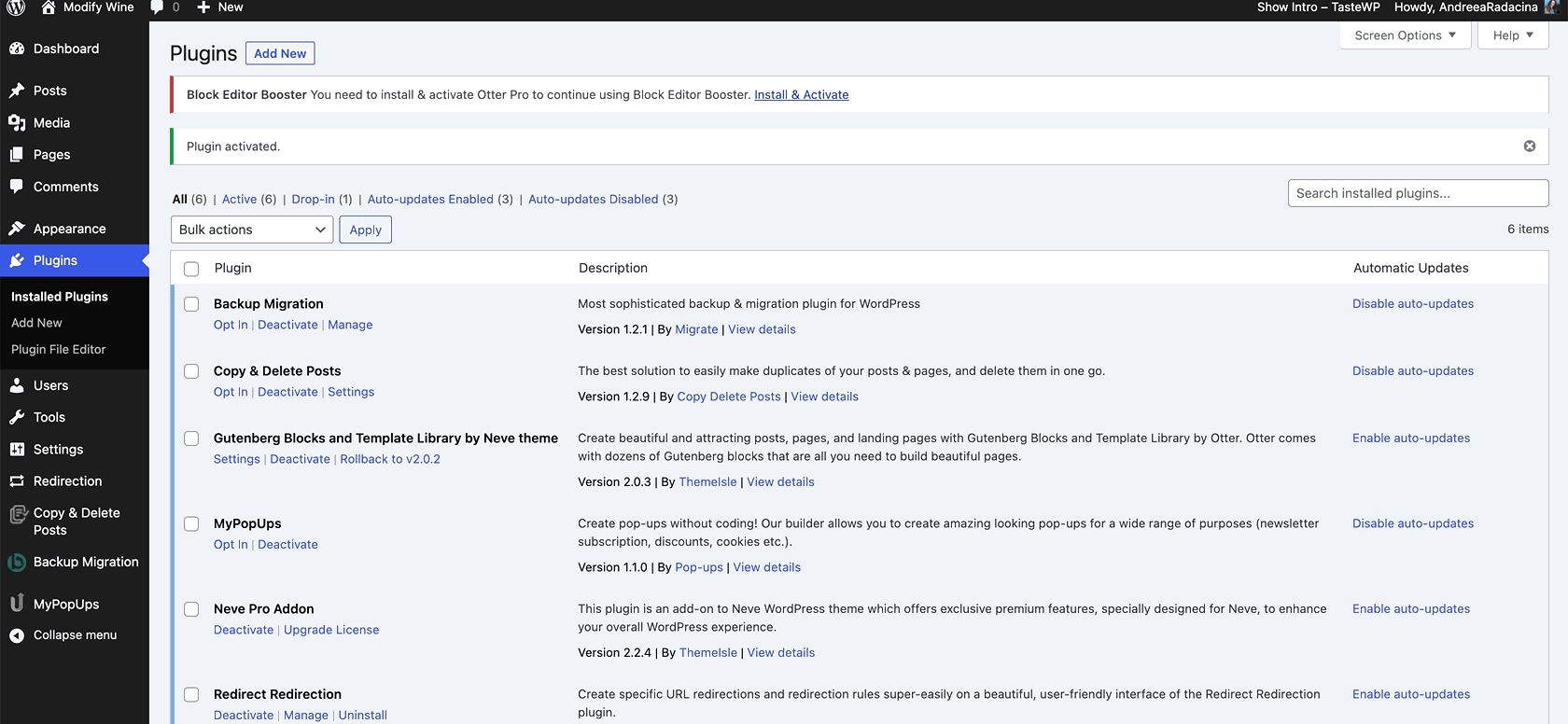
Task: Open Add New in Plugins submenu
Action: (36, 323)
